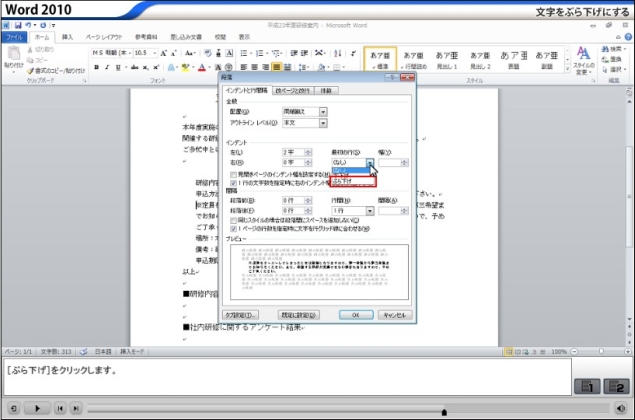Screen dimensions: 635x420
Task: Click the Underline formatting icon
Action: 118,67
